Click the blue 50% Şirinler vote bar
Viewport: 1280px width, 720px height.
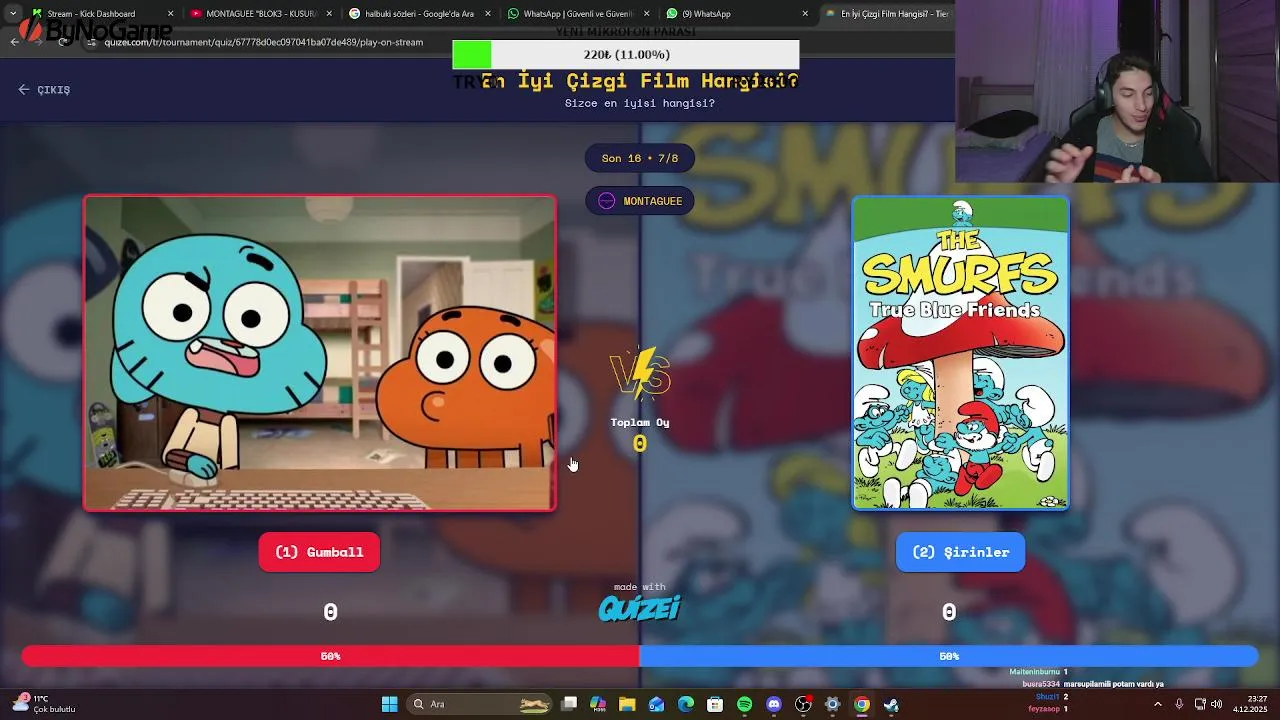click(949, 656)
